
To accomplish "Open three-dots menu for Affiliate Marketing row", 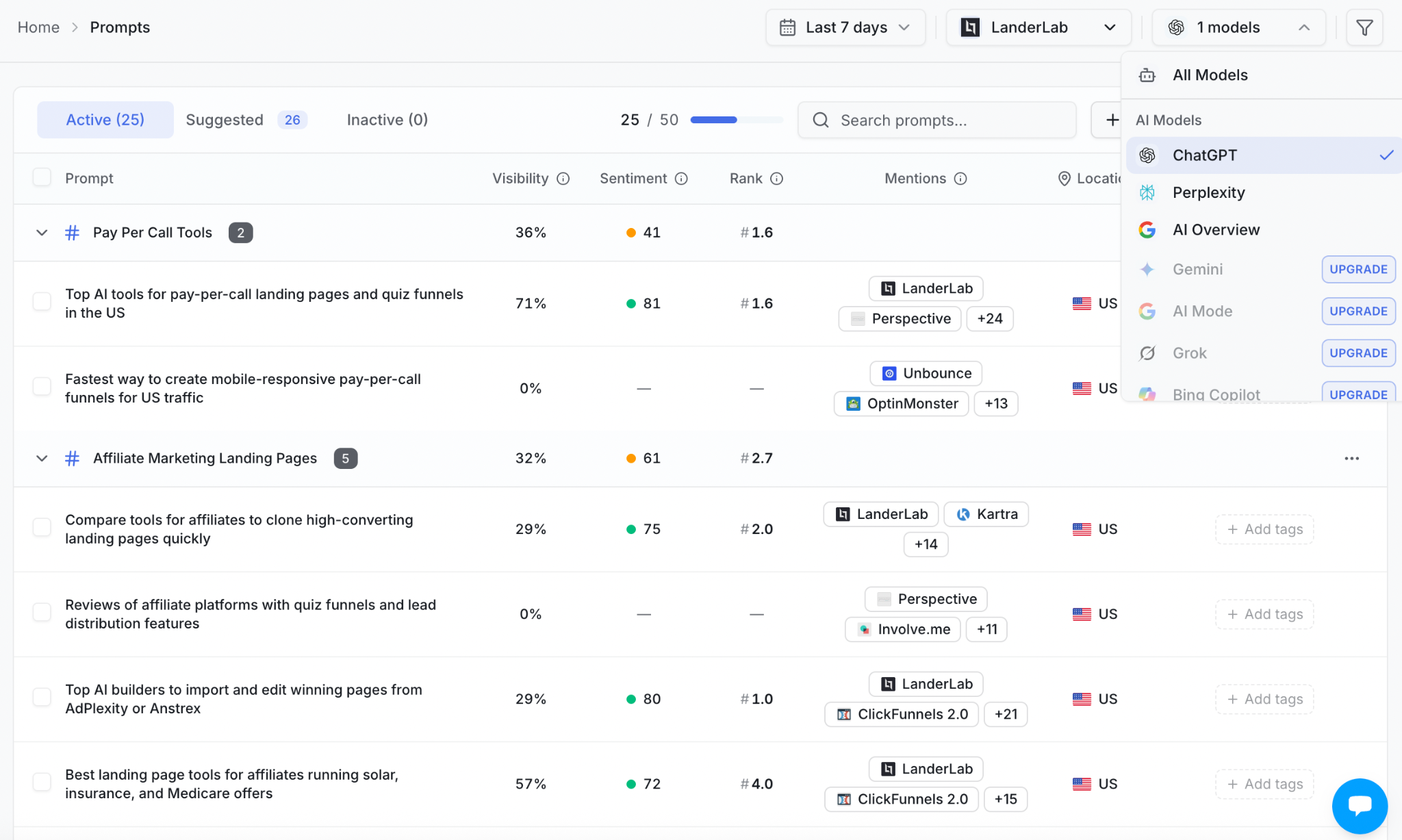I will pyautogui.click(x=1351, y=458).
